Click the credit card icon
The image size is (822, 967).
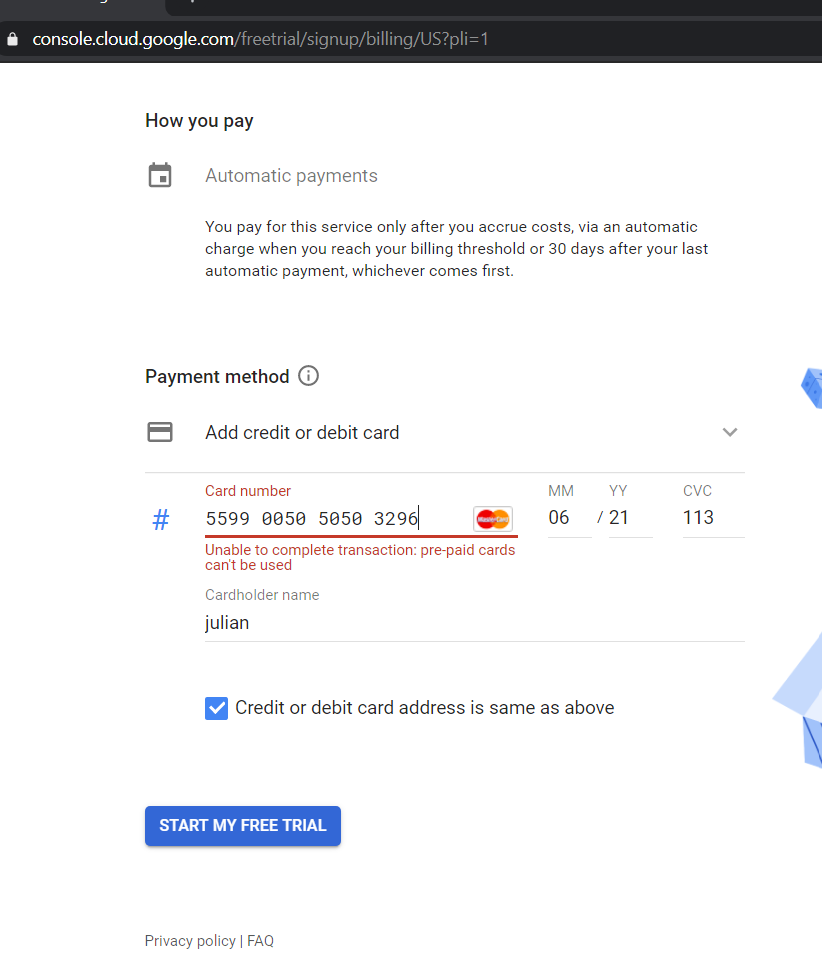pos(160,432)
